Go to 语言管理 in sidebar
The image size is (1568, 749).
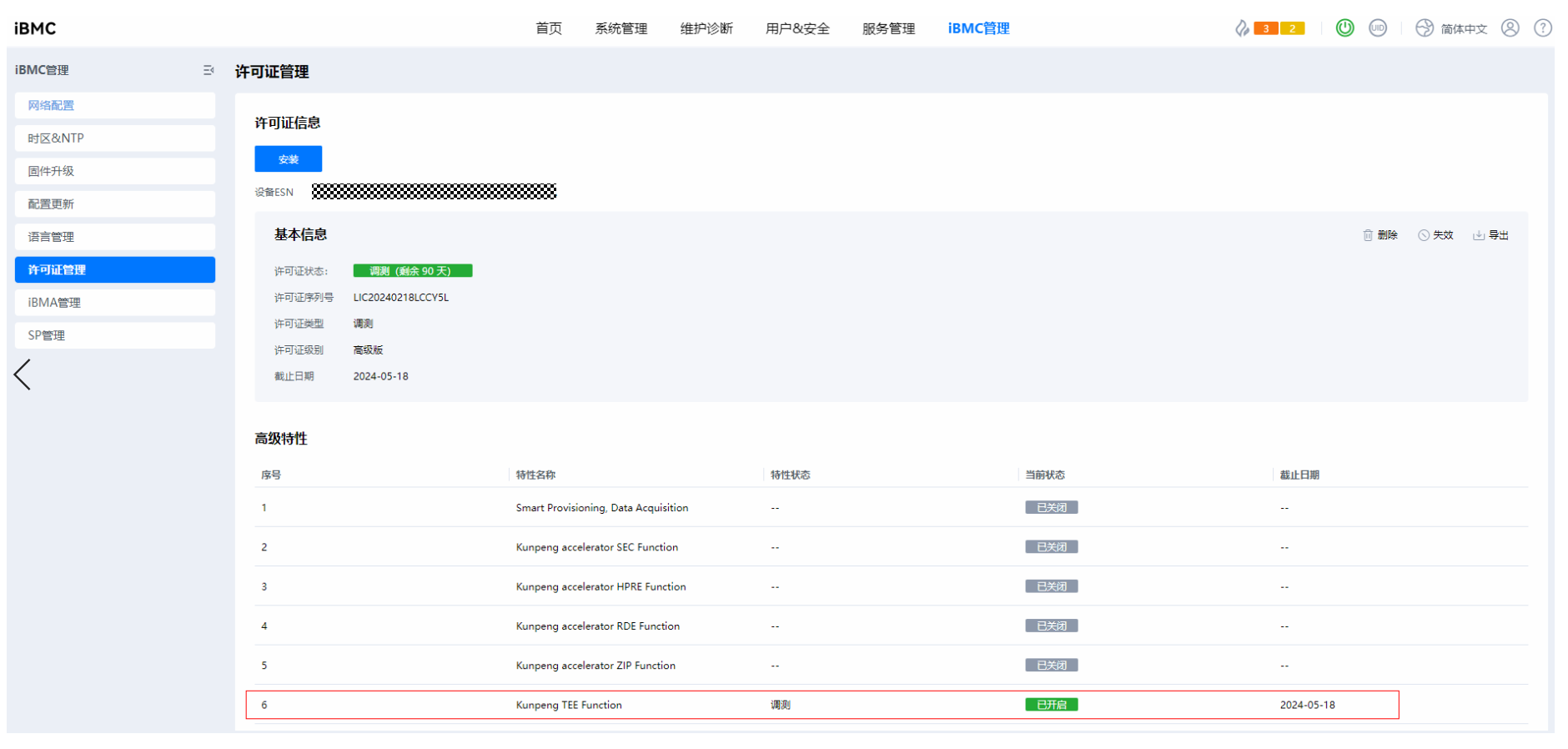(115, 237)
